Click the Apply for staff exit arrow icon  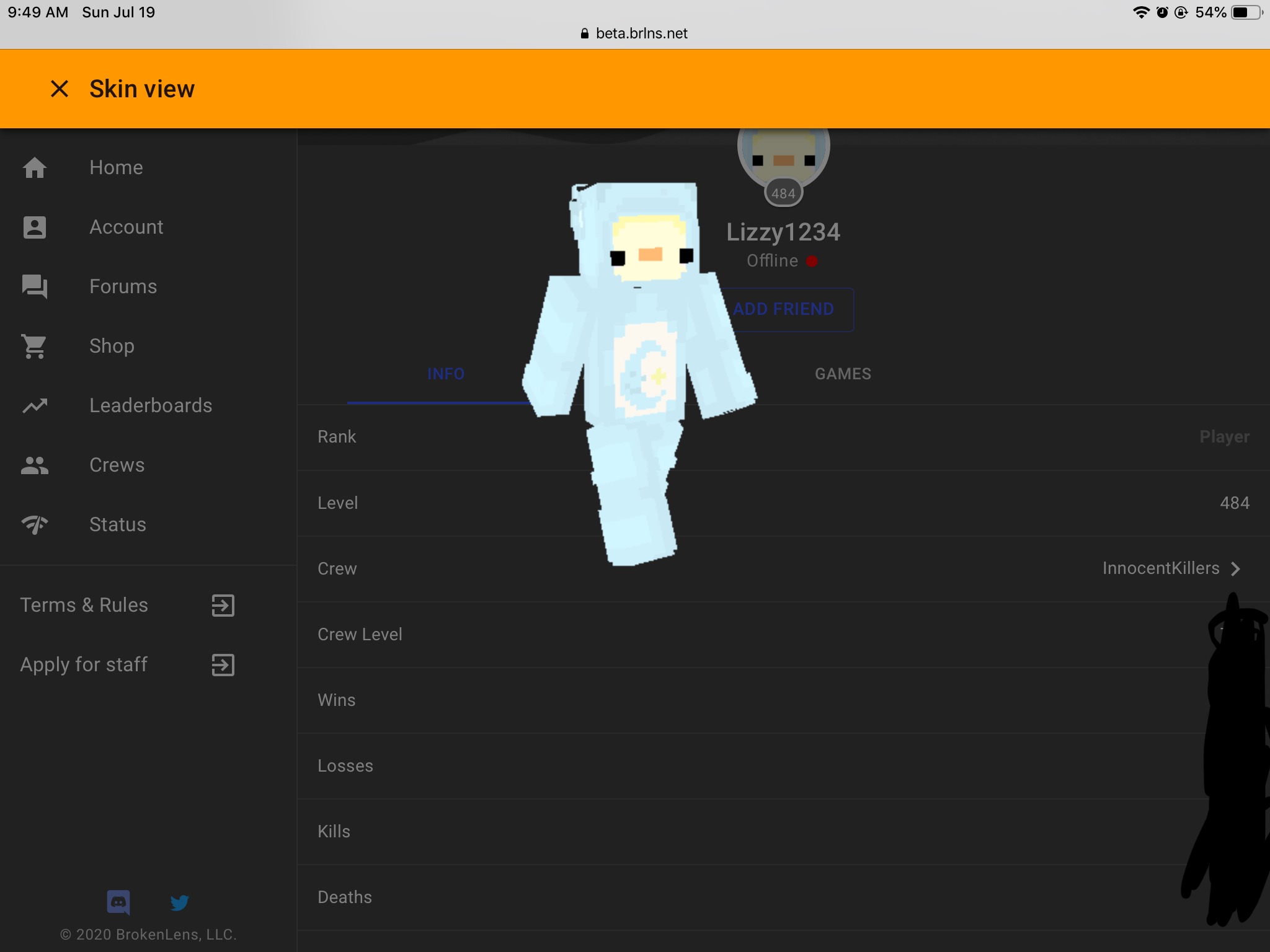pyautogui.click(x=223, y=664)
